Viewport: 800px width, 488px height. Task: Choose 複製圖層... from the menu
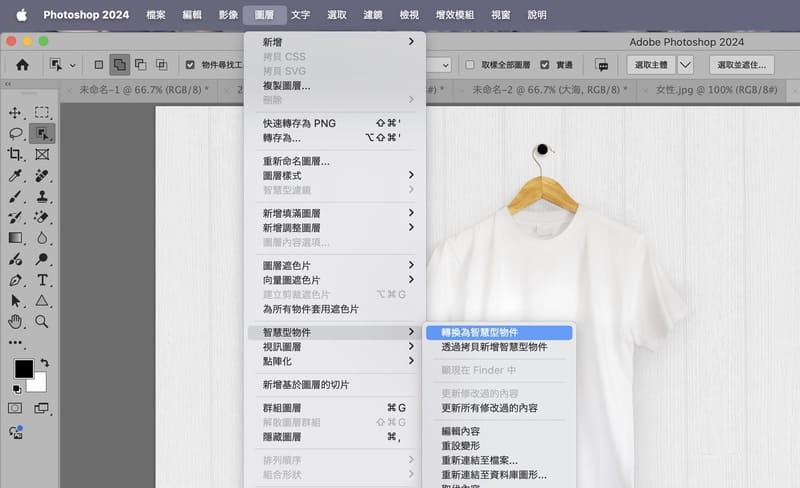coord(337,86)
